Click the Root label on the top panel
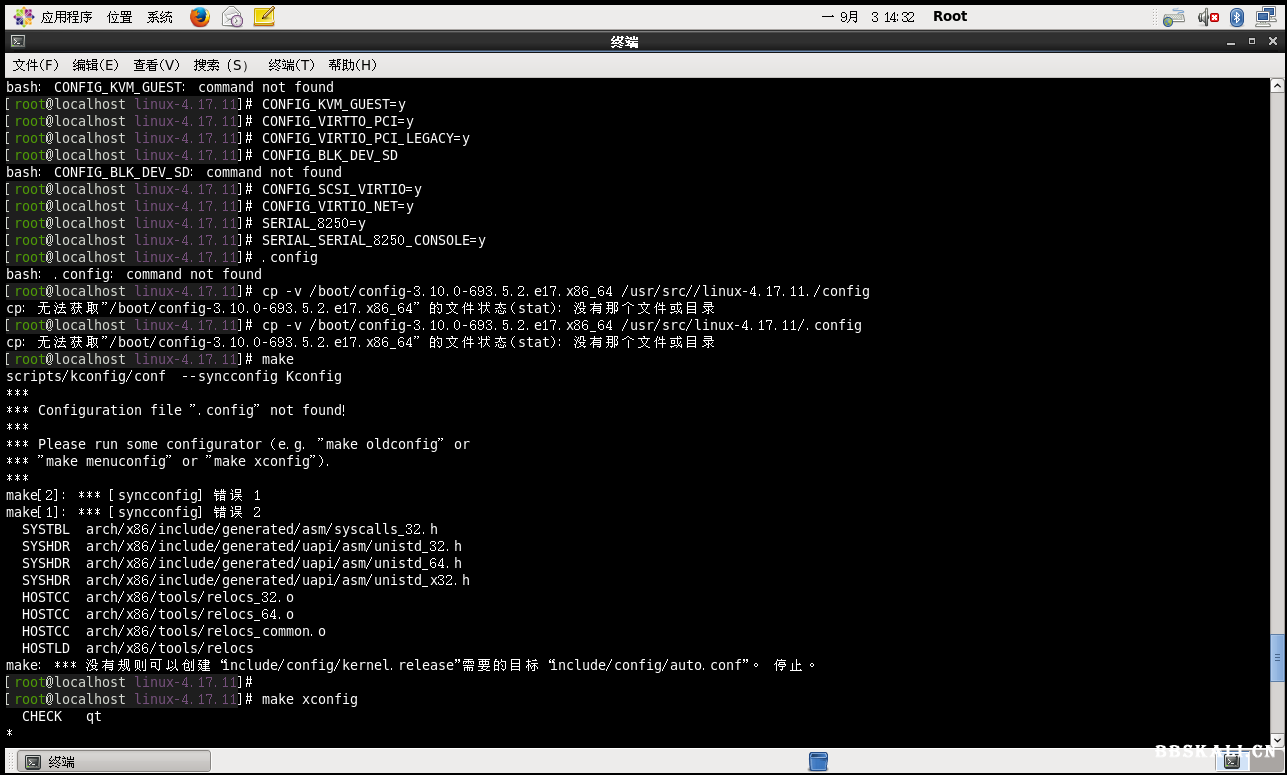The image size is (1287, 775). [948, 16]
